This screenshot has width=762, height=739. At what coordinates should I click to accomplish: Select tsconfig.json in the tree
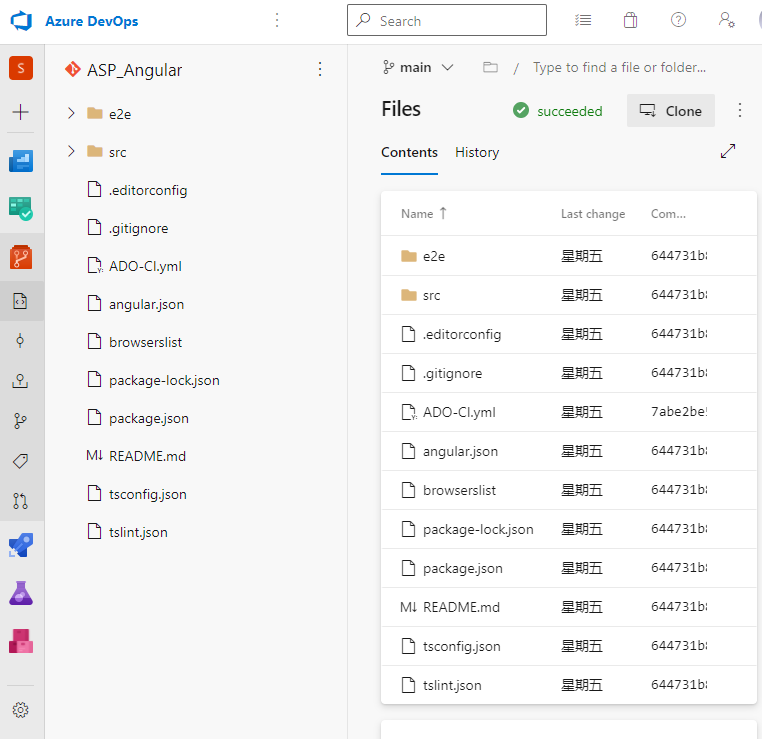[x=148, y=494]
